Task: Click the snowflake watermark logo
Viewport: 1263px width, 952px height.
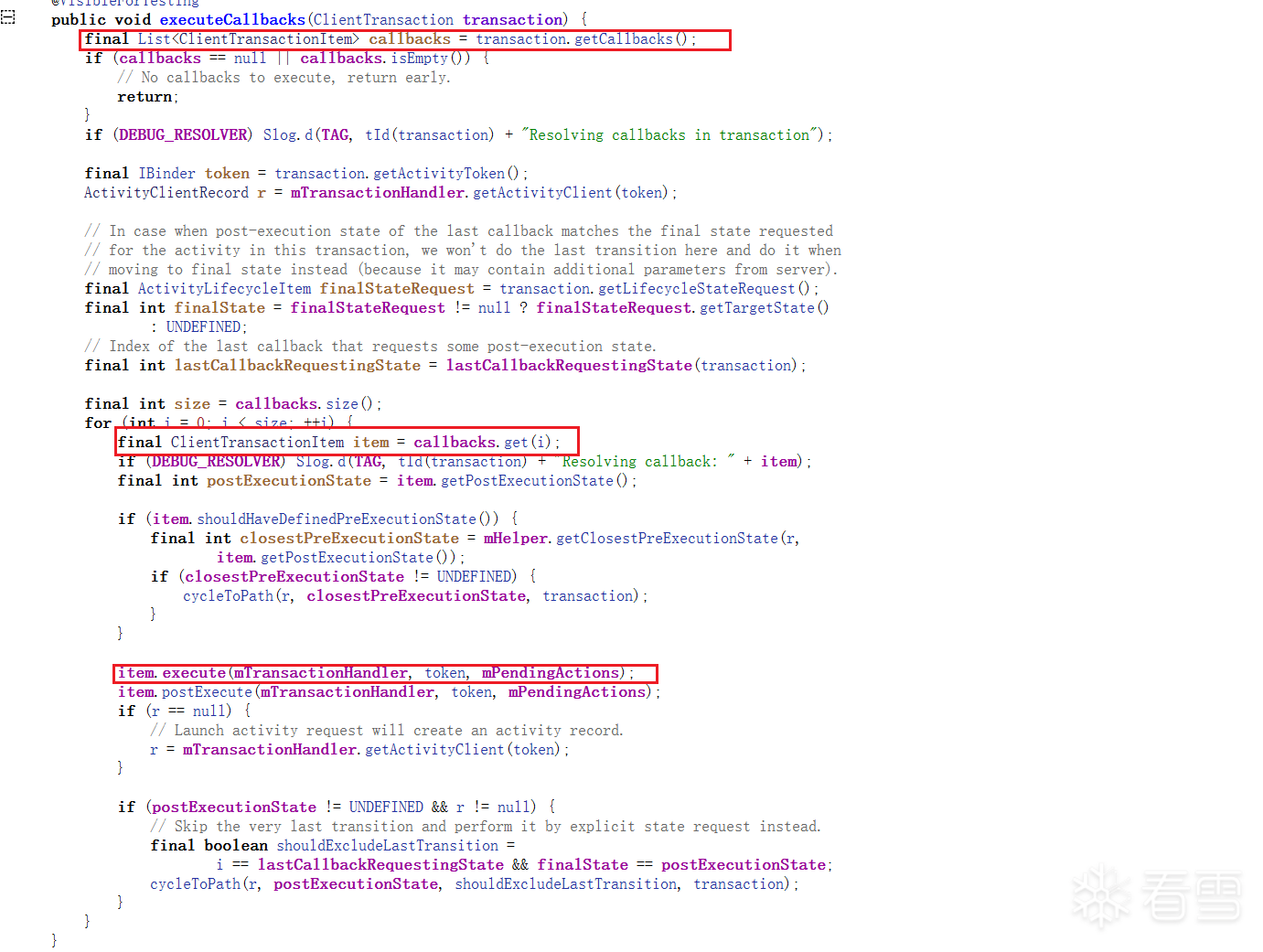Action: pyautogui.click(x=1101, y=895)
